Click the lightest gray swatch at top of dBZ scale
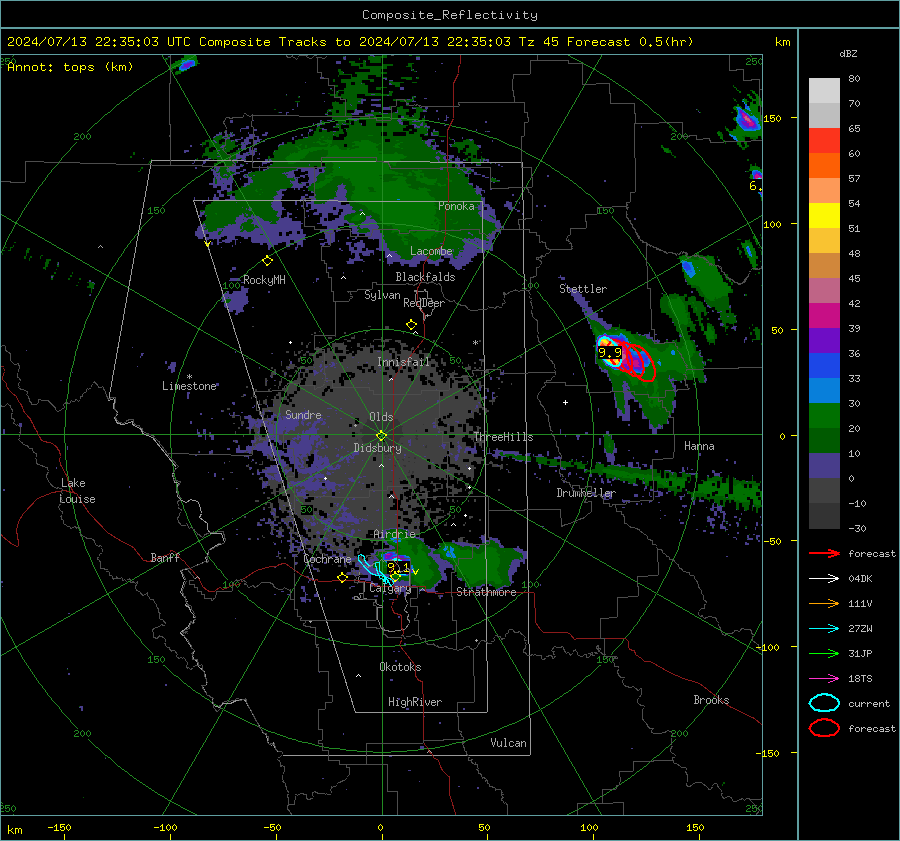Viewport: 900px width, 841px height. (x=824, y=91)
